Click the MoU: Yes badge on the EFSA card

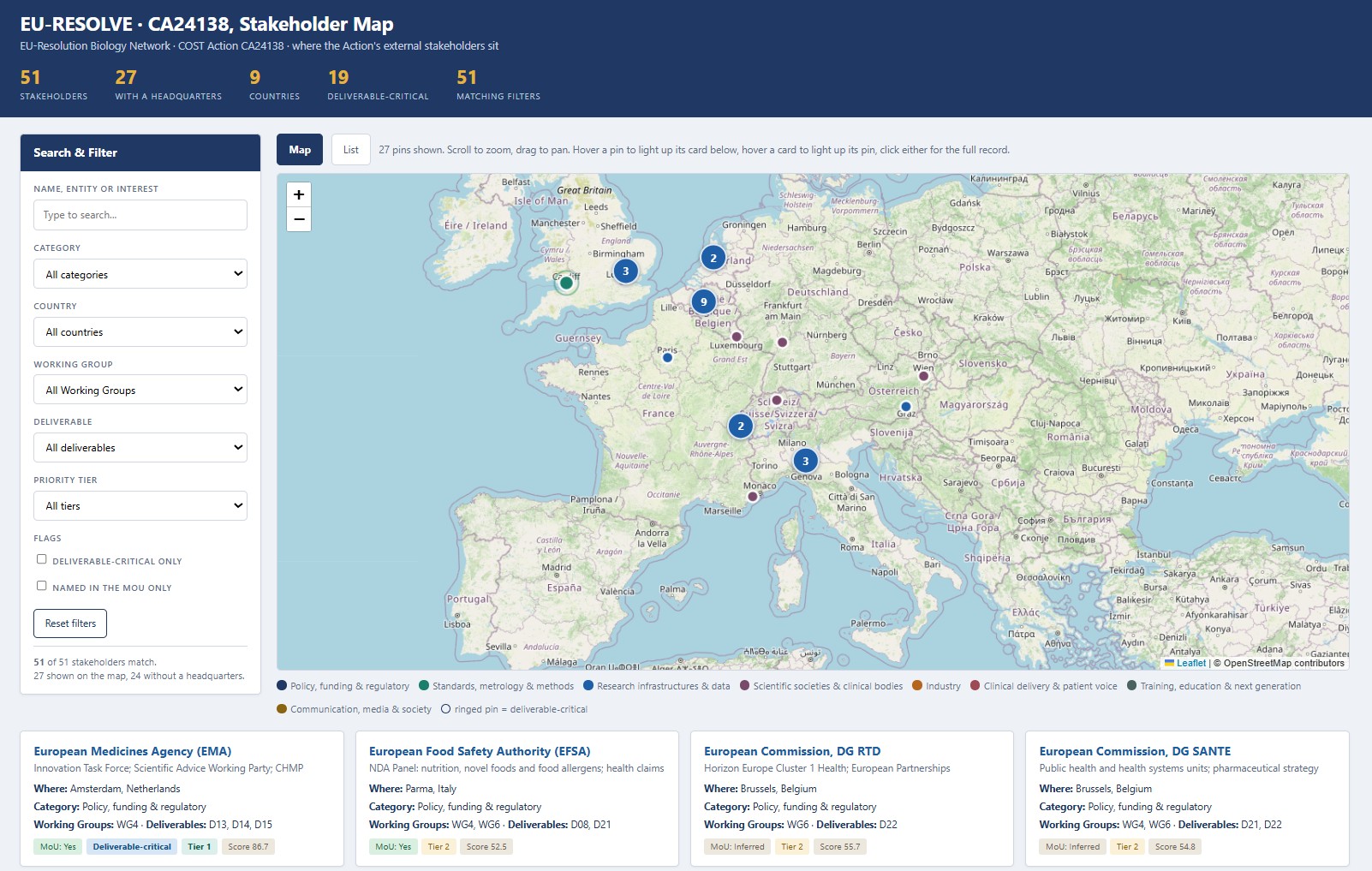393,847
